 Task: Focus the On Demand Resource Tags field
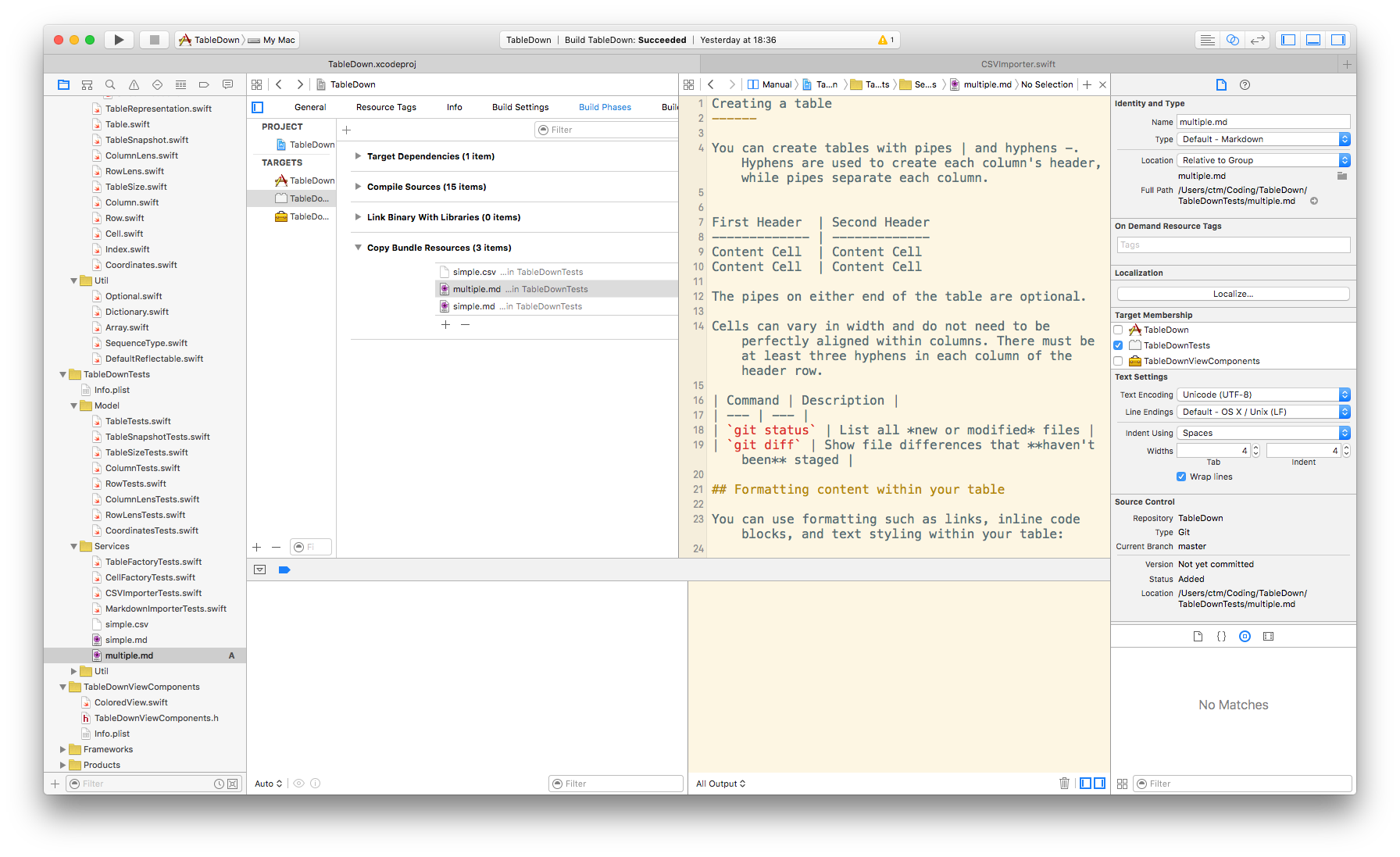tap(1234, 245)
